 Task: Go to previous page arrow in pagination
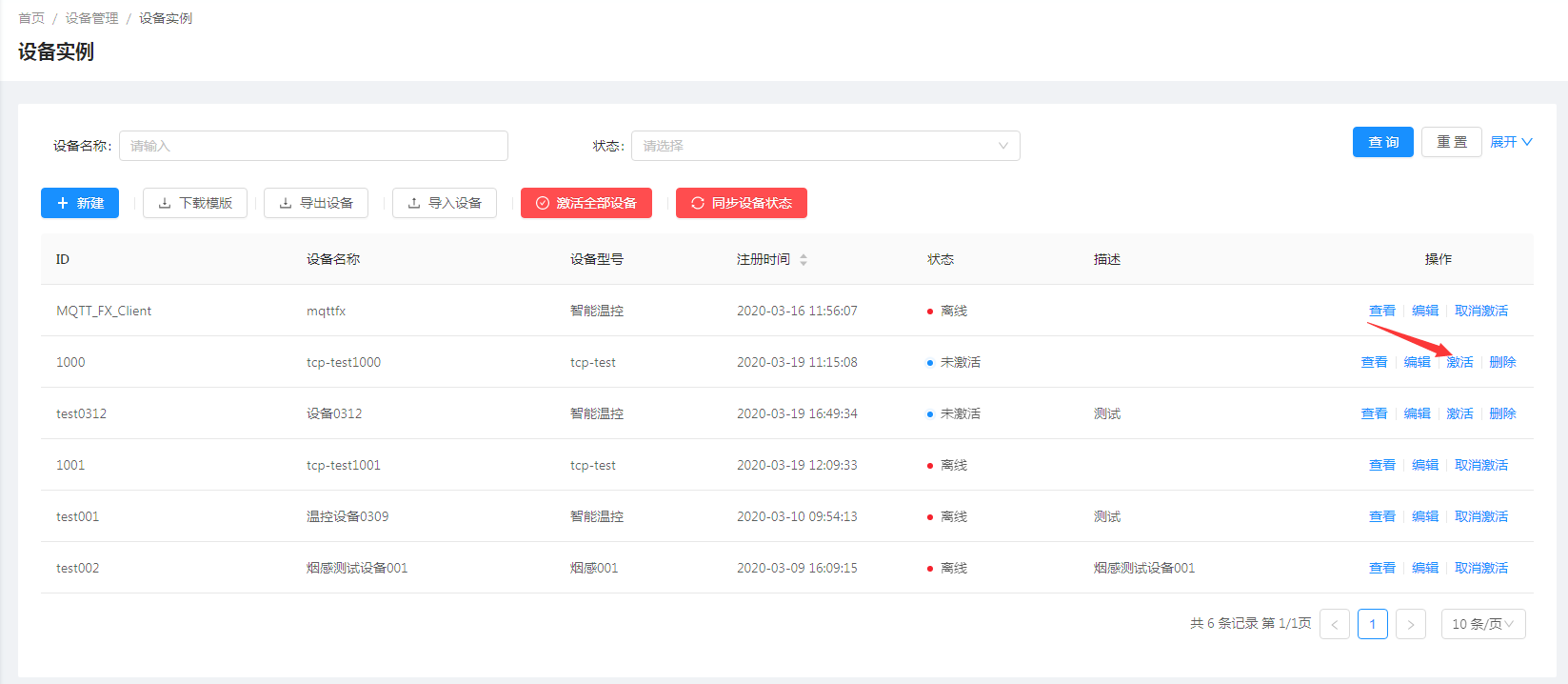click(x=1335, y=624)
